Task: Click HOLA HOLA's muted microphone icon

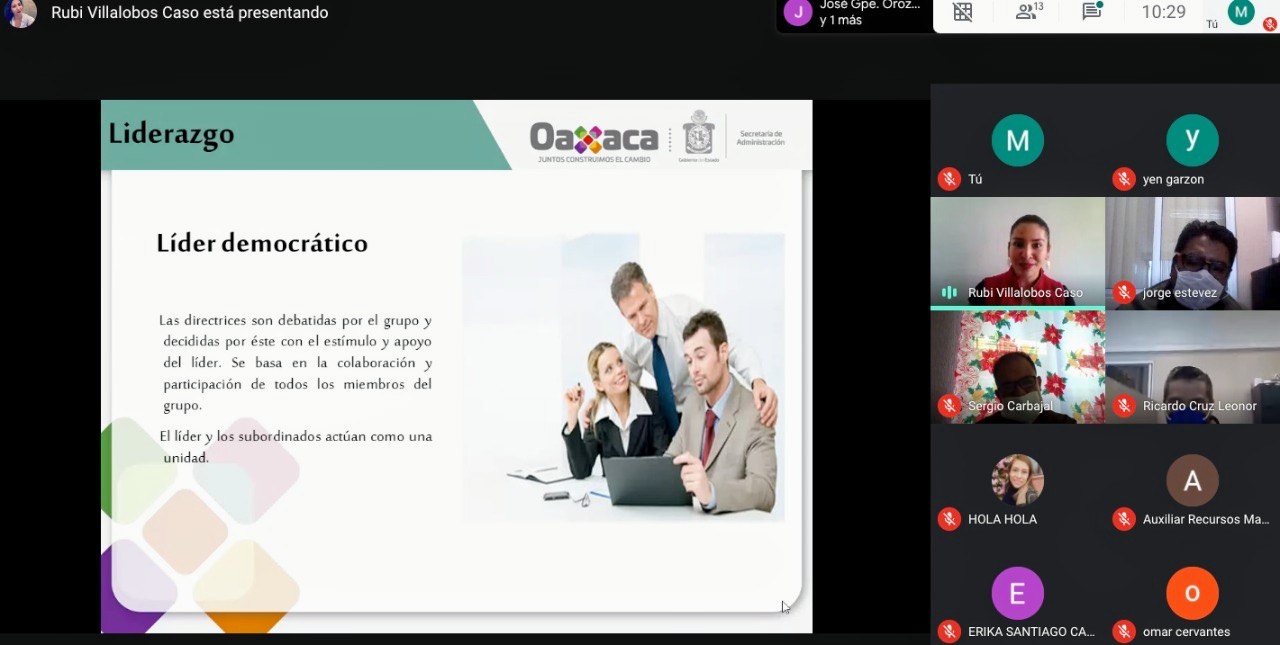Action: tap(949, 519)
